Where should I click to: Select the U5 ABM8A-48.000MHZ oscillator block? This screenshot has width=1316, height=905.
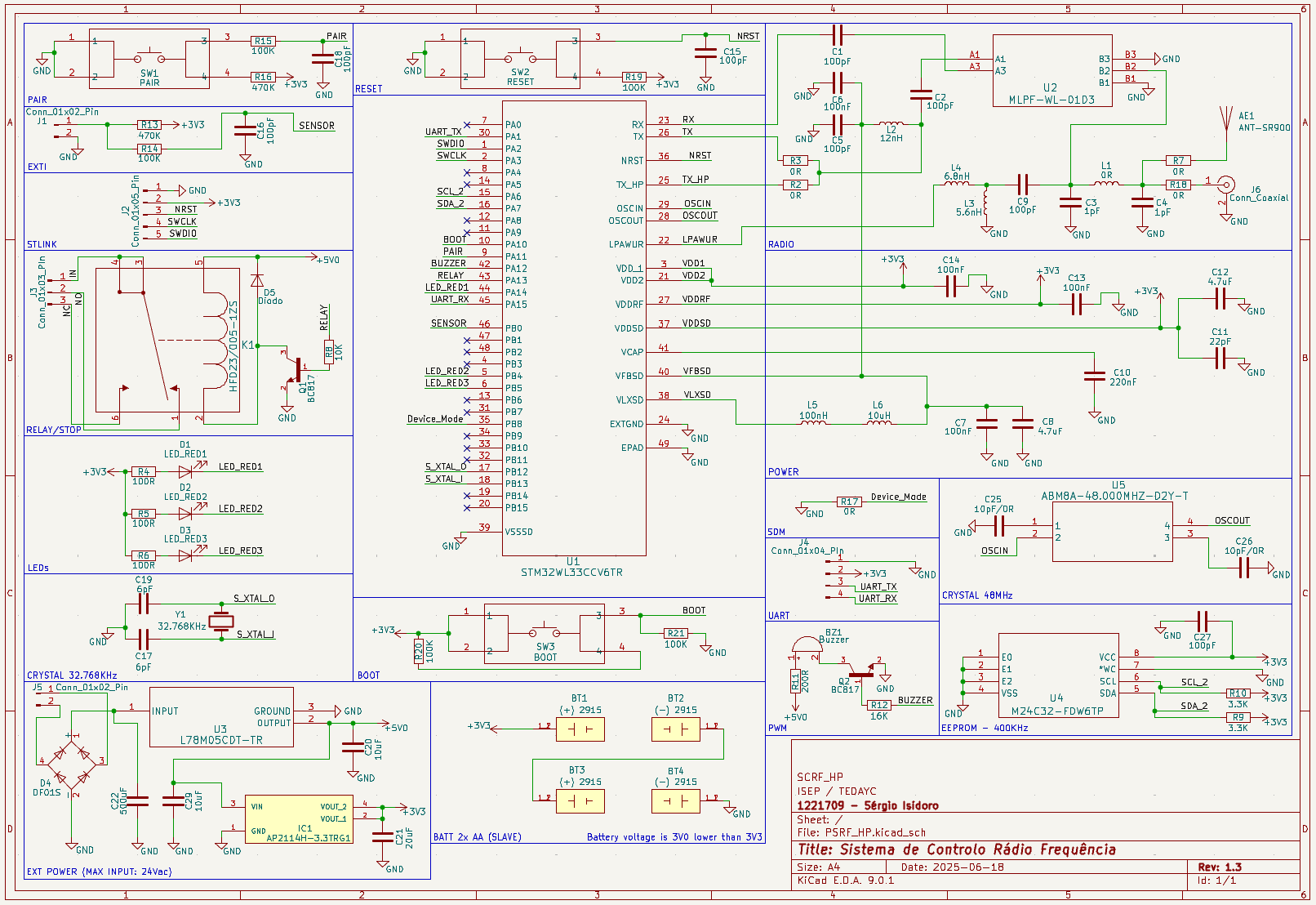(x=1113, y=532)
